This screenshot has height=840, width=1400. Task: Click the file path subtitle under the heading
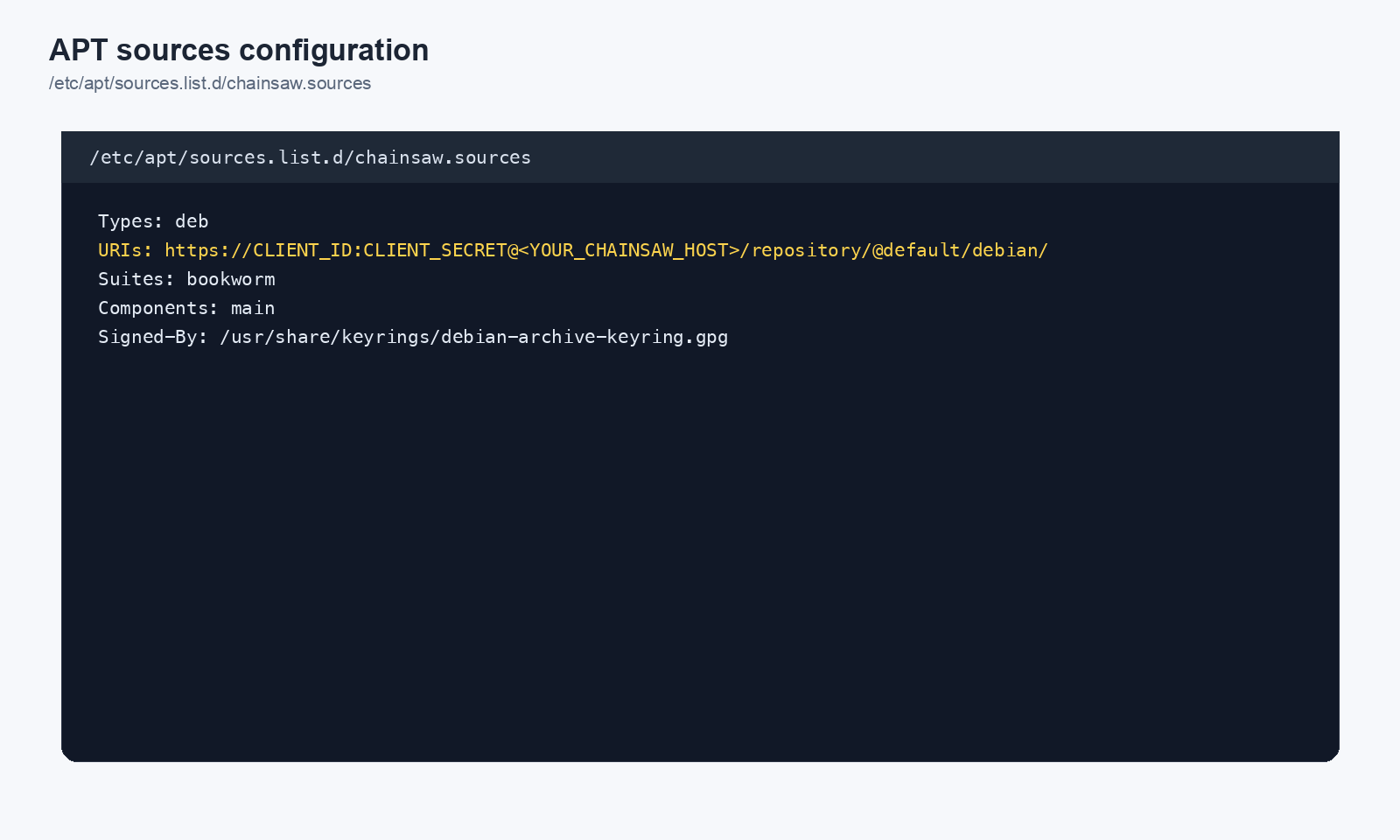tap(210, 83)
